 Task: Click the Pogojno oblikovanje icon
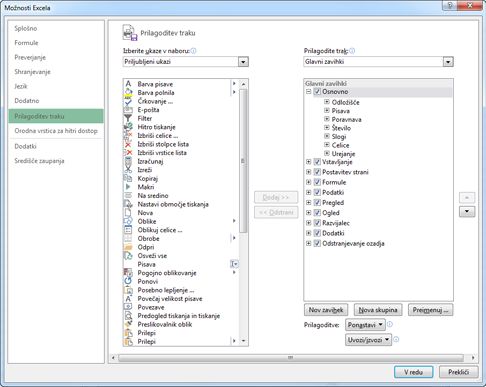click(x=128, y=273)
